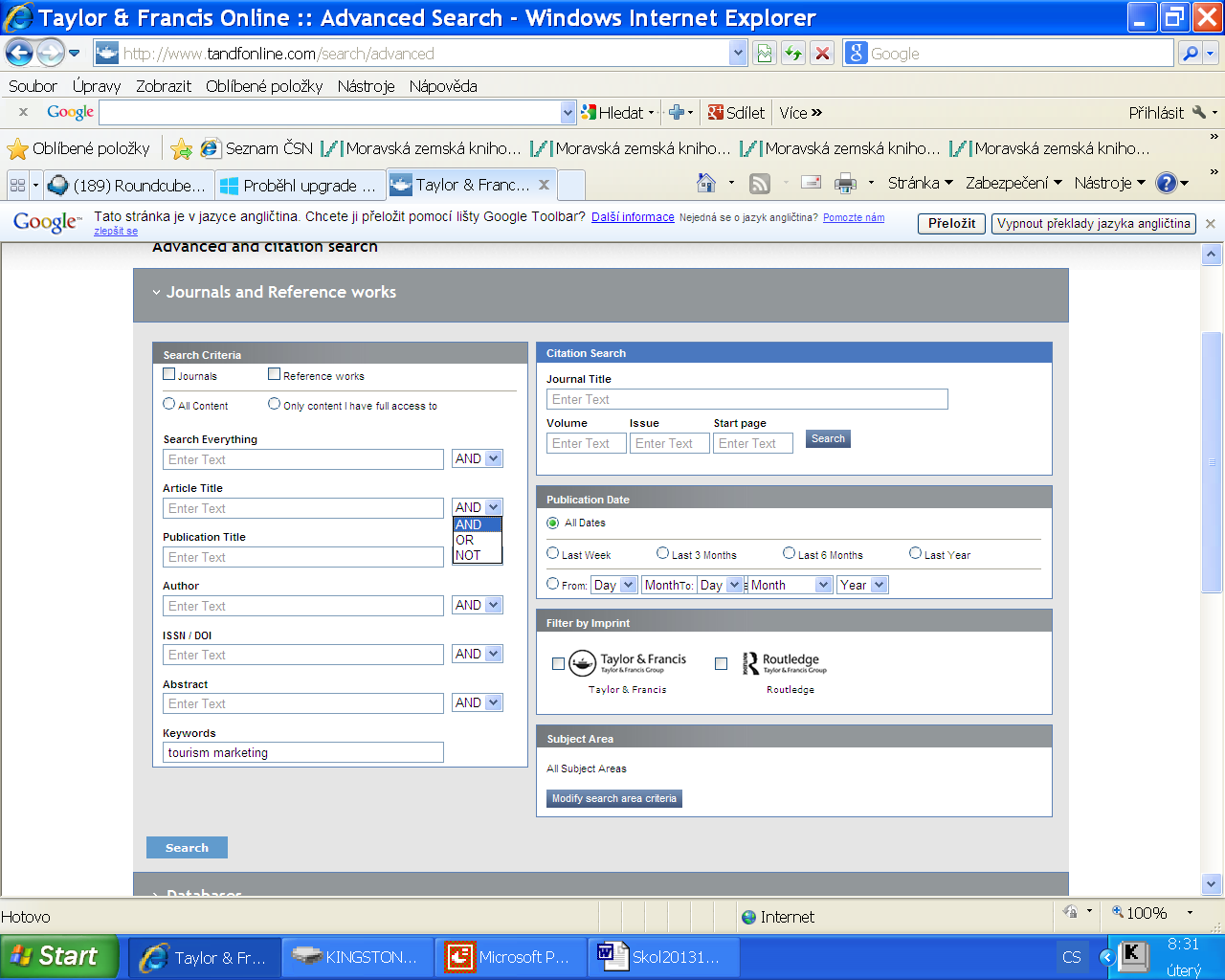Click the Google Toolbar wrench settings icon
Screen dimensions: 1225x980
click(x=1199, y=112)
